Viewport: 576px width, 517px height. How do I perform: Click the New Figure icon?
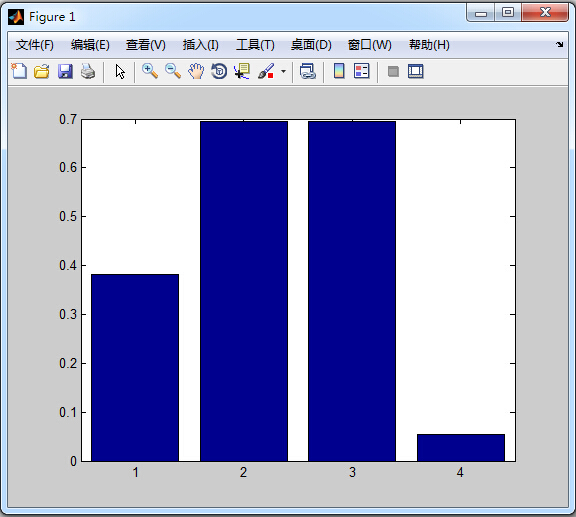coord(19,71)
